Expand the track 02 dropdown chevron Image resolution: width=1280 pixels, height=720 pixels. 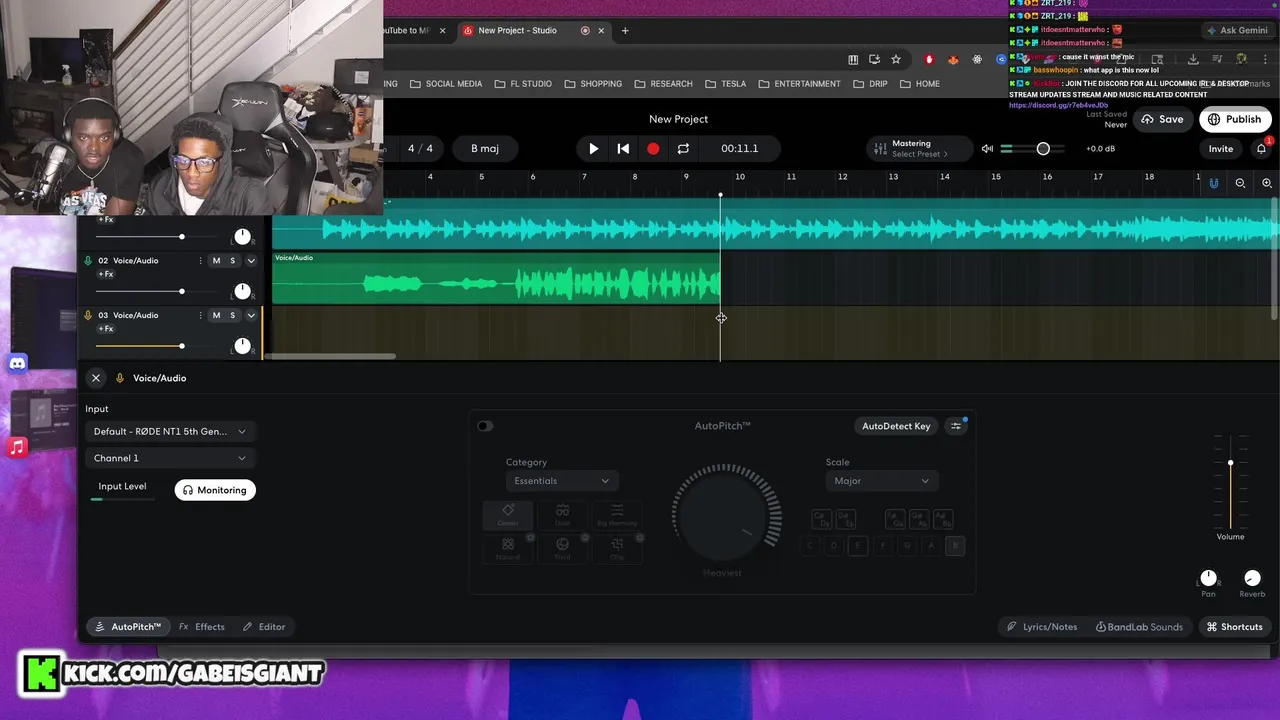click(x=251, y=261)
